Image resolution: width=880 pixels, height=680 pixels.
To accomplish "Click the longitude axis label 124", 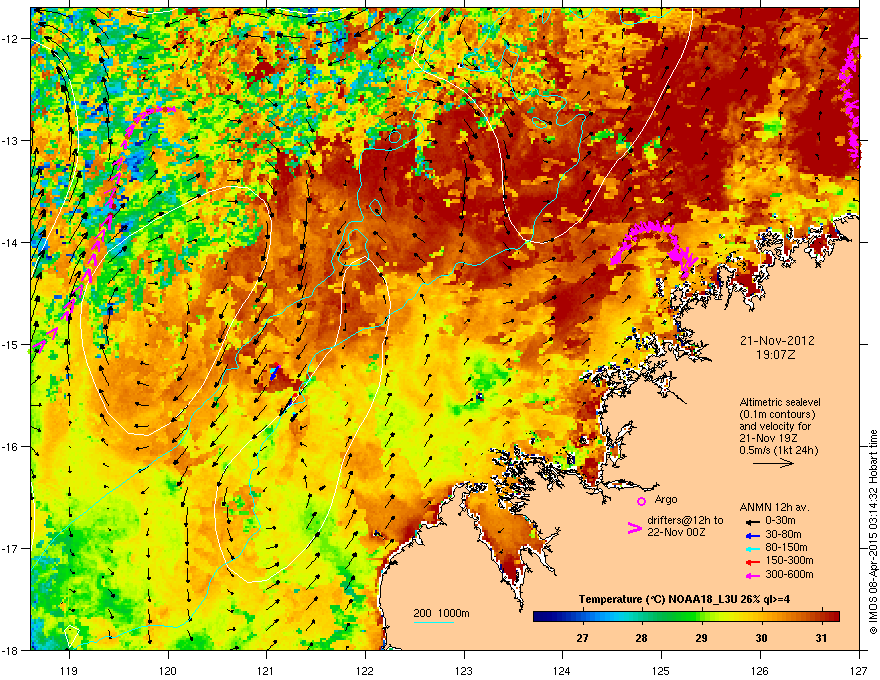I will (562, 670).
